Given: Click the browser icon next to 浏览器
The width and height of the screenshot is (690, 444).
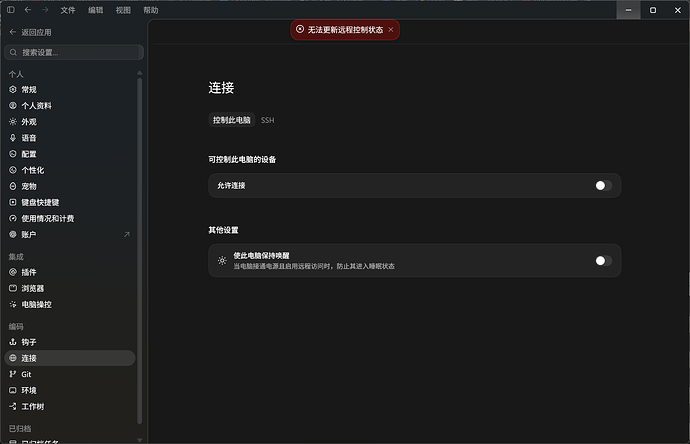Looking at the screenshot, I should tap(13, 288).
